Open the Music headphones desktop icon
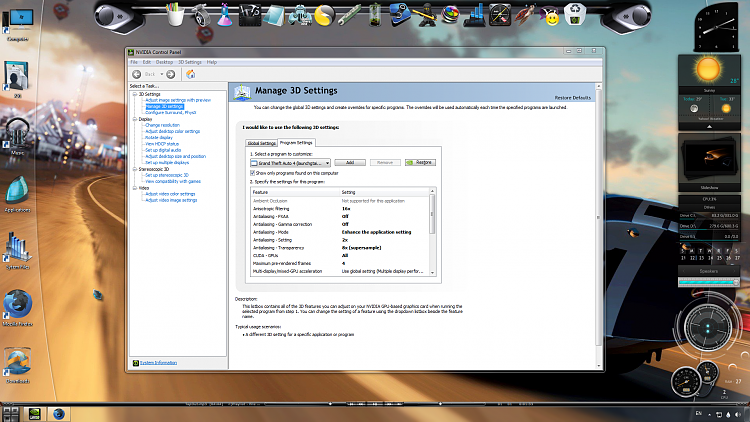This screenshot has width=750, height=422. pyautogui.click(x=18, y=137)
